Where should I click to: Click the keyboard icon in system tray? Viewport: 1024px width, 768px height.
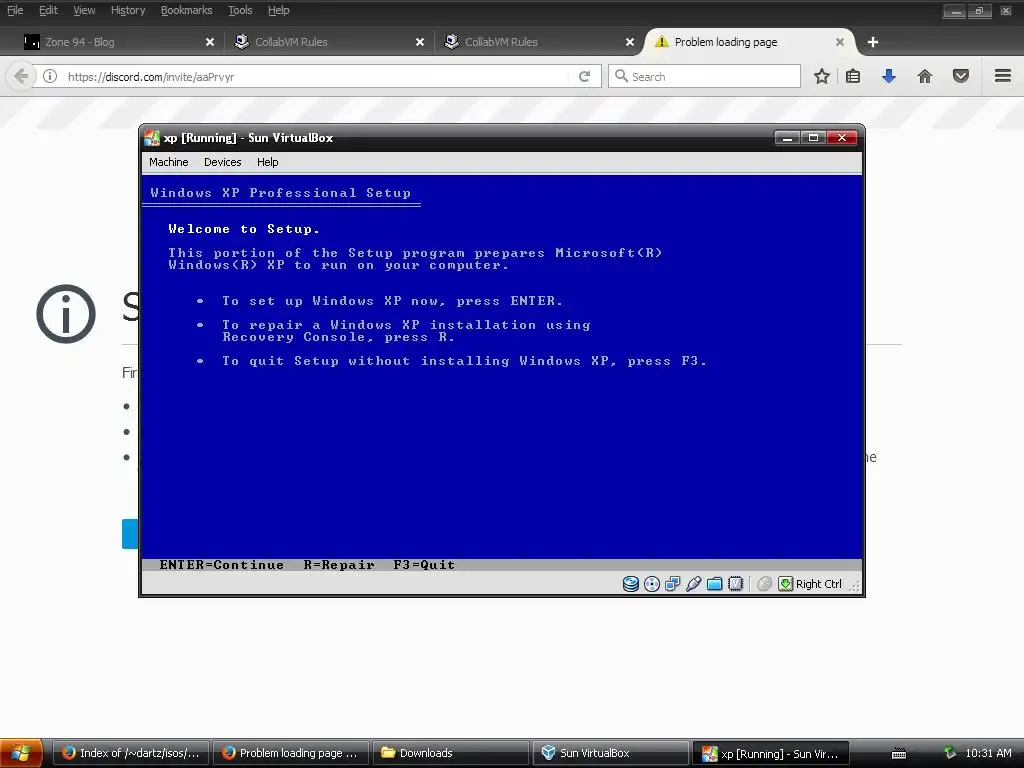point(899,754)
